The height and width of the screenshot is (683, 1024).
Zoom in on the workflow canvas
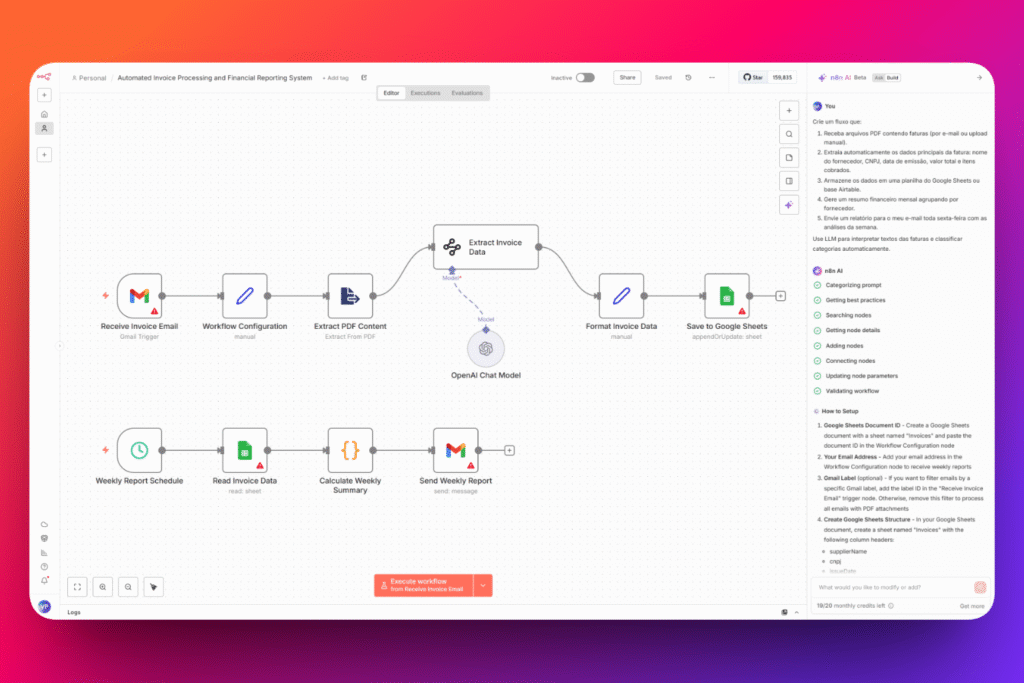[x=102, y=586]
